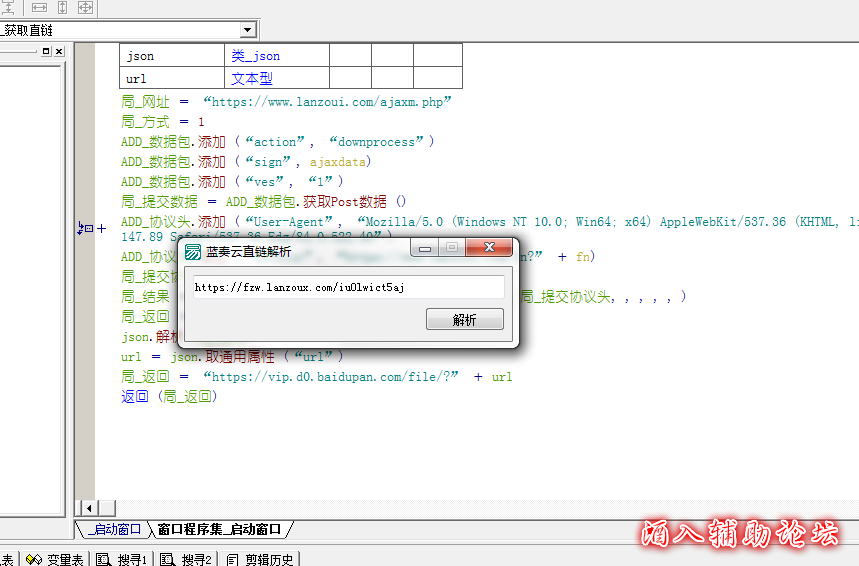
Task: Click the equal height alignment toolbar icon
Action: tap(63, 7)
